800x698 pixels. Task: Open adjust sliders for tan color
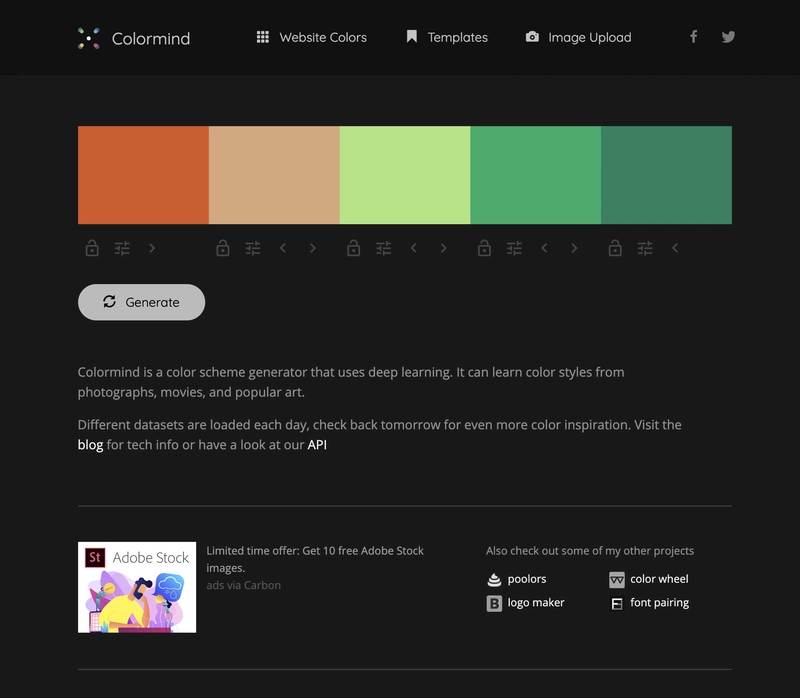click(x=253, y=248)
